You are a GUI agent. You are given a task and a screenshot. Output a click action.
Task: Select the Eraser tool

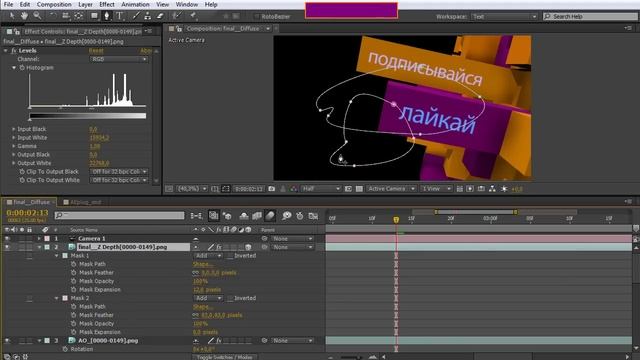click(x=160, y=16)
